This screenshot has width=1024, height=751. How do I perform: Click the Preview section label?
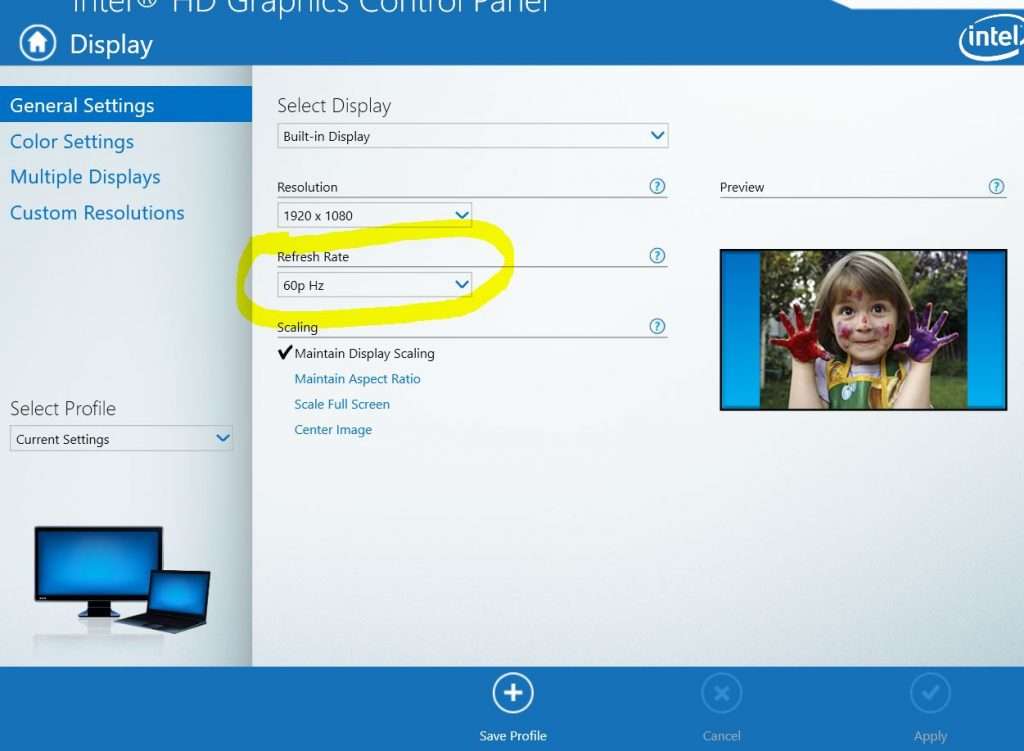coord(742,187)
